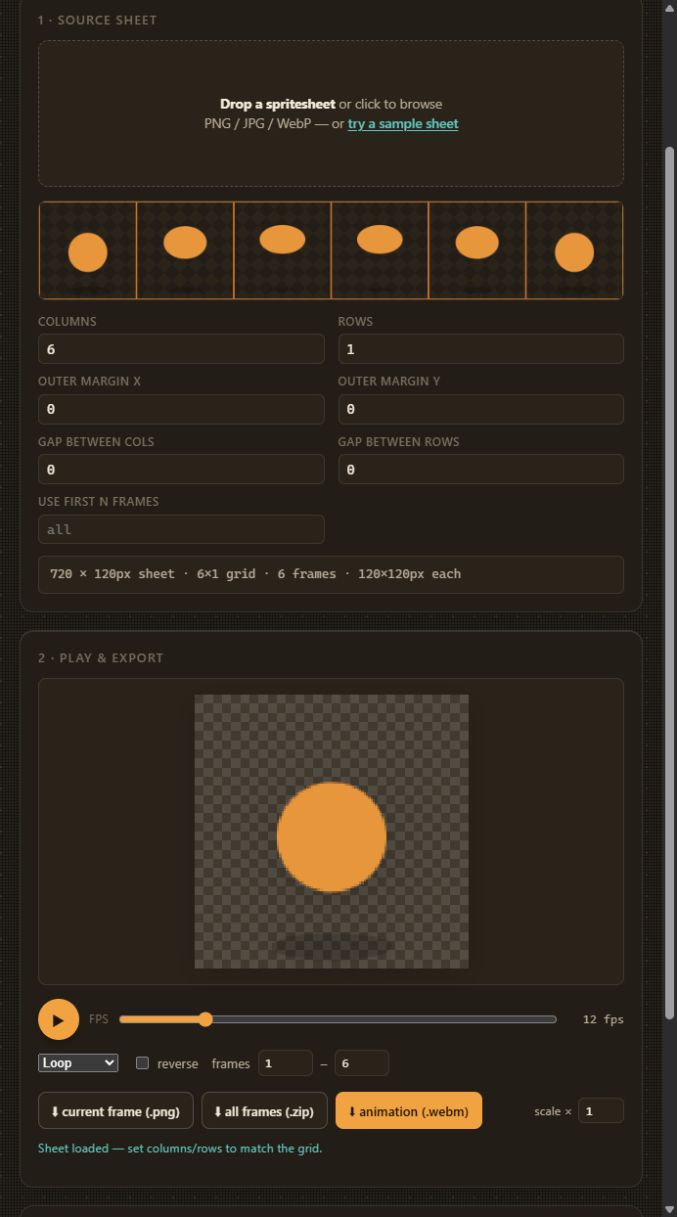
Task: Select the third sprite frame thumbnail
Action: (282, 250)
